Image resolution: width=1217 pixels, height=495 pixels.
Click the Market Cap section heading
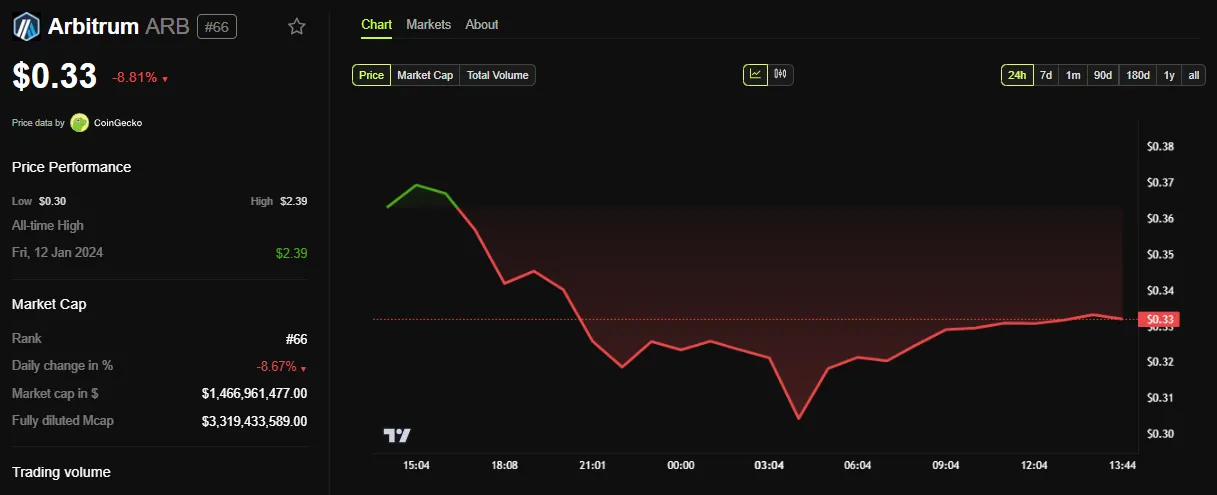49,304
